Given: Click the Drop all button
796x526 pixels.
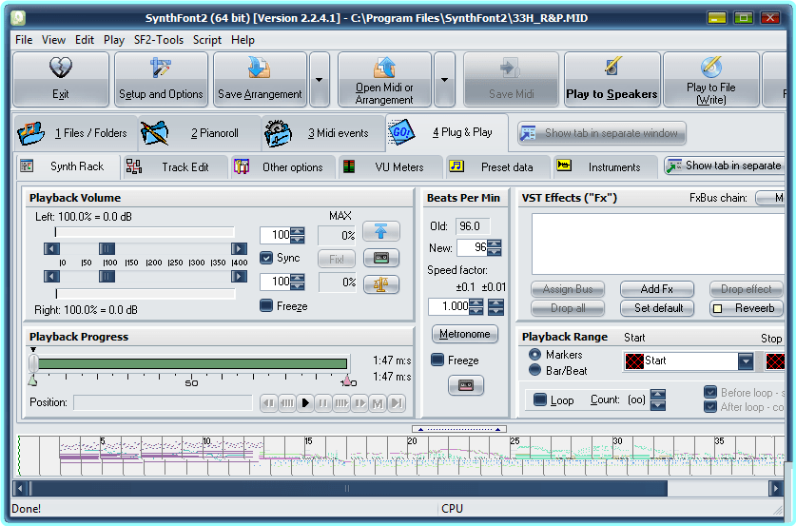Looking at the screenshot, I should 568,308.
